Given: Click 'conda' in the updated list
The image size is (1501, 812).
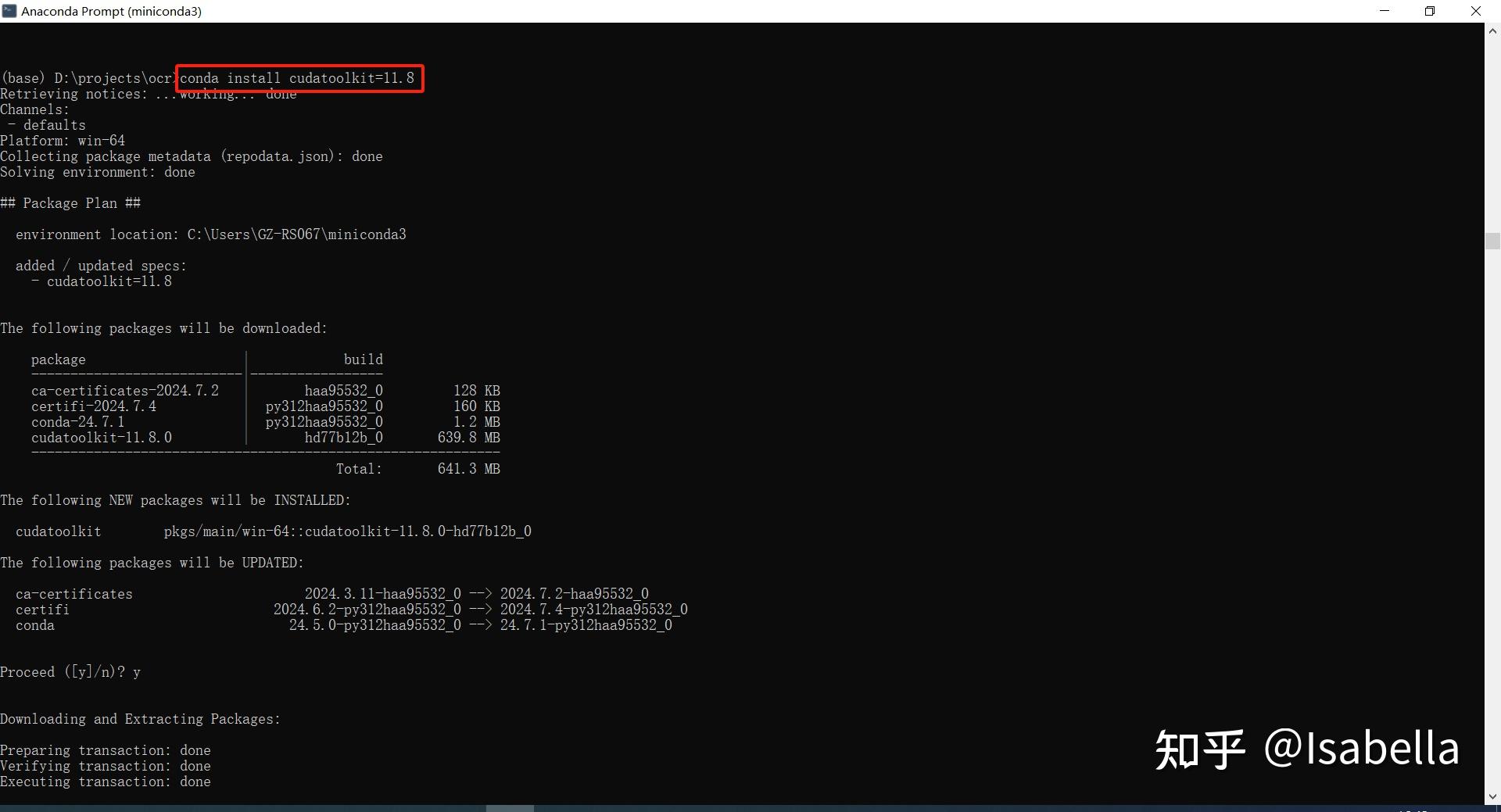Looking at the screenshot, I should click(35, 625).
